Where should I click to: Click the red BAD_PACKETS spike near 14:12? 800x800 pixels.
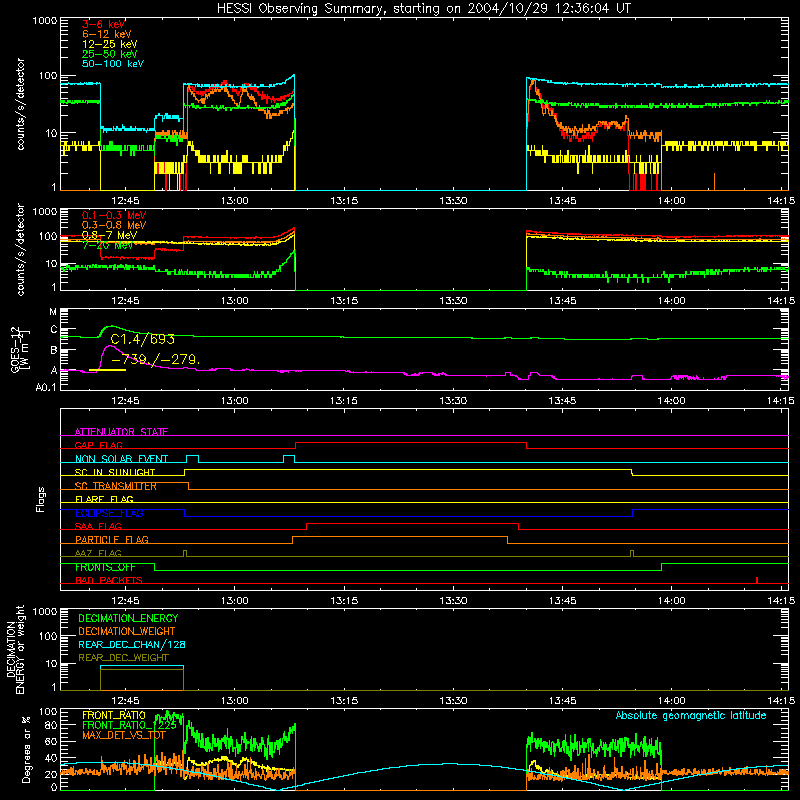[757, 580]
